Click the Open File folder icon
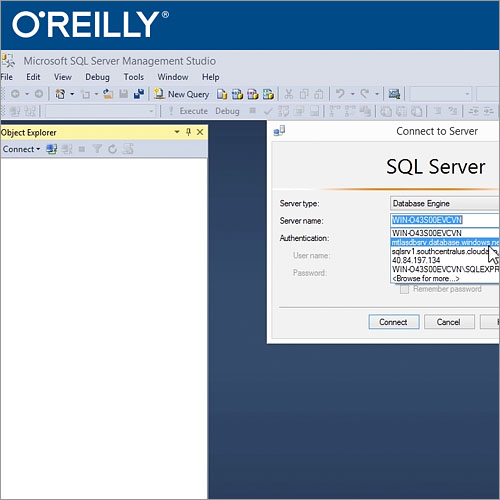This screenshot has height=500, width=500. [108, 94]
